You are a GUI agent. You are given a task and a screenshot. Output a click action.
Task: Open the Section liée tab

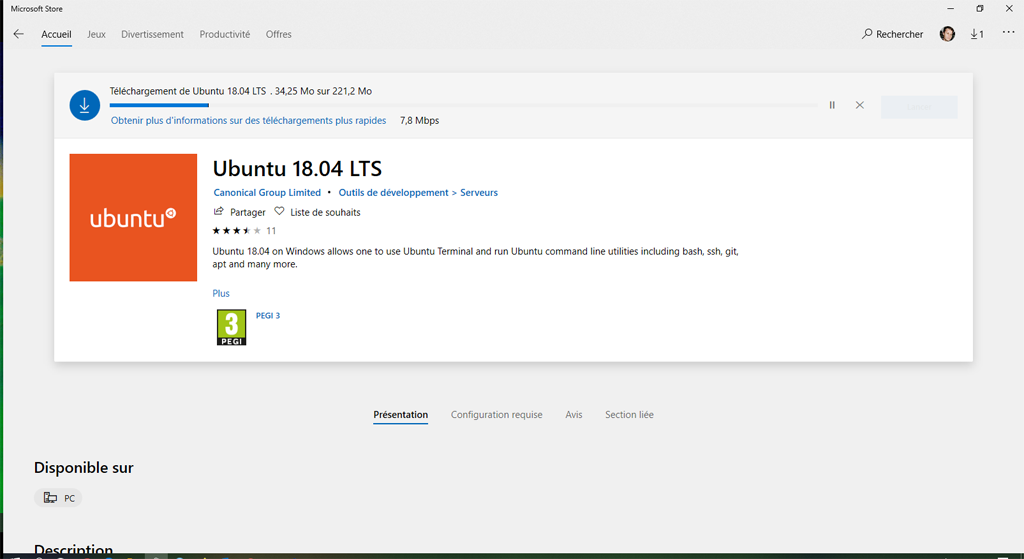(629, 415)
